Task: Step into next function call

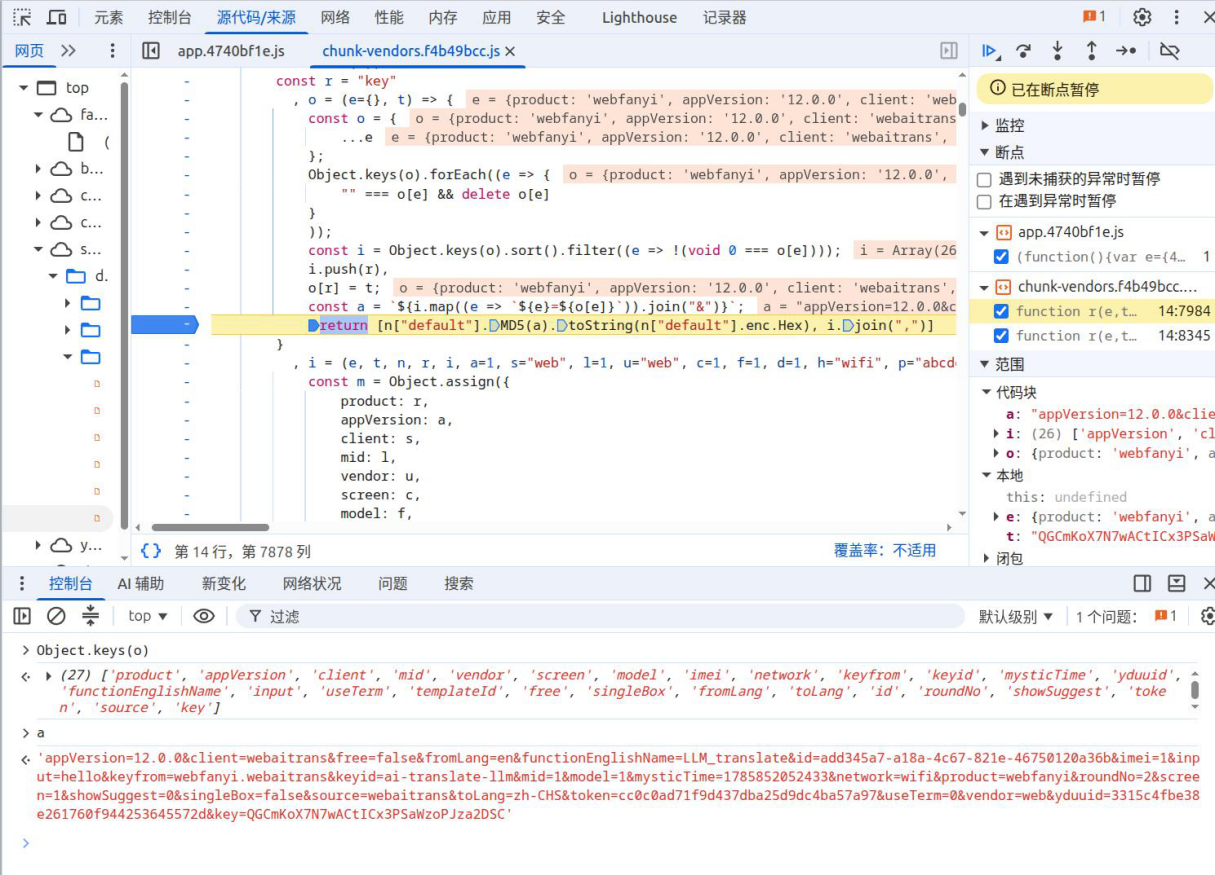Action: coord(1057,51)
